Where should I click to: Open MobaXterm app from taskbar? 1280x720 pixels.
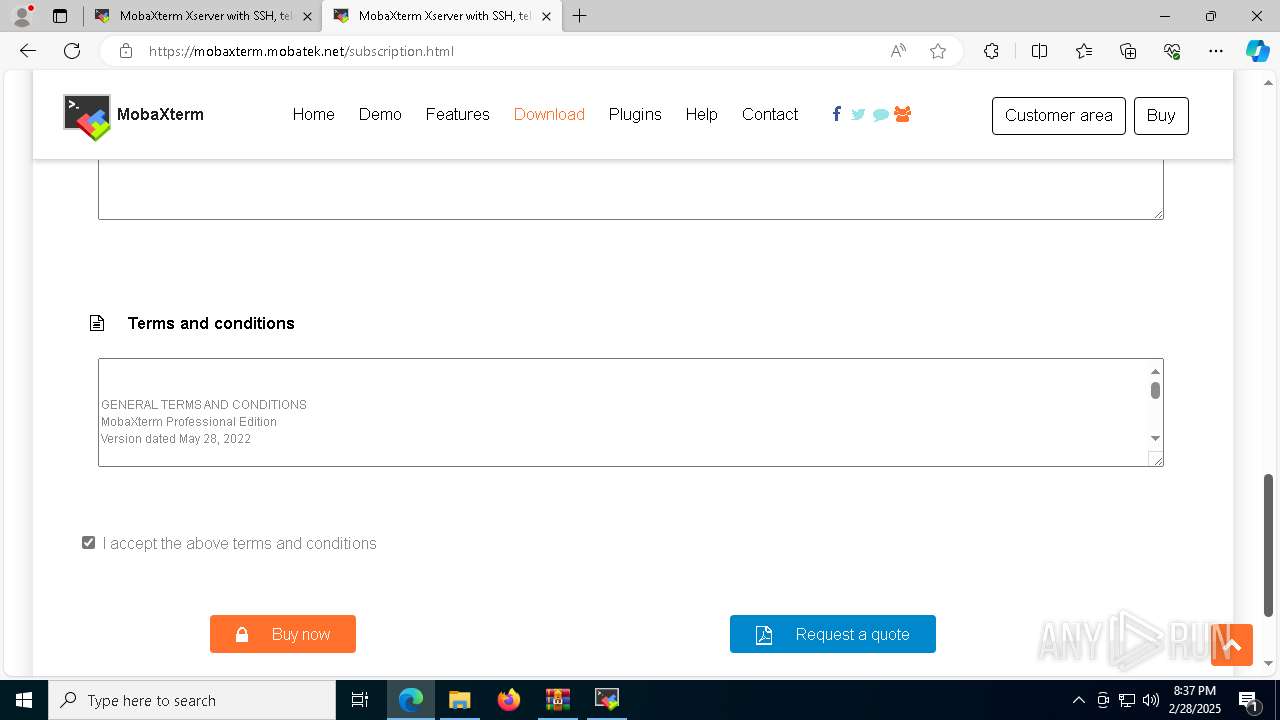[x=607, y=700]
